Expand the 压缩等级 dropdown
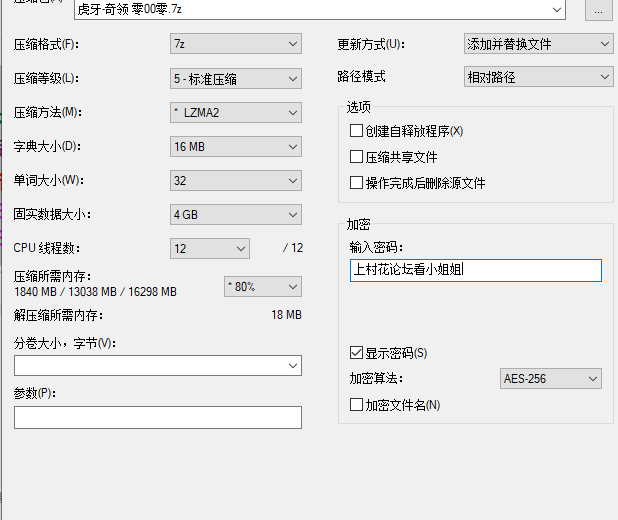 click(235, 78)
